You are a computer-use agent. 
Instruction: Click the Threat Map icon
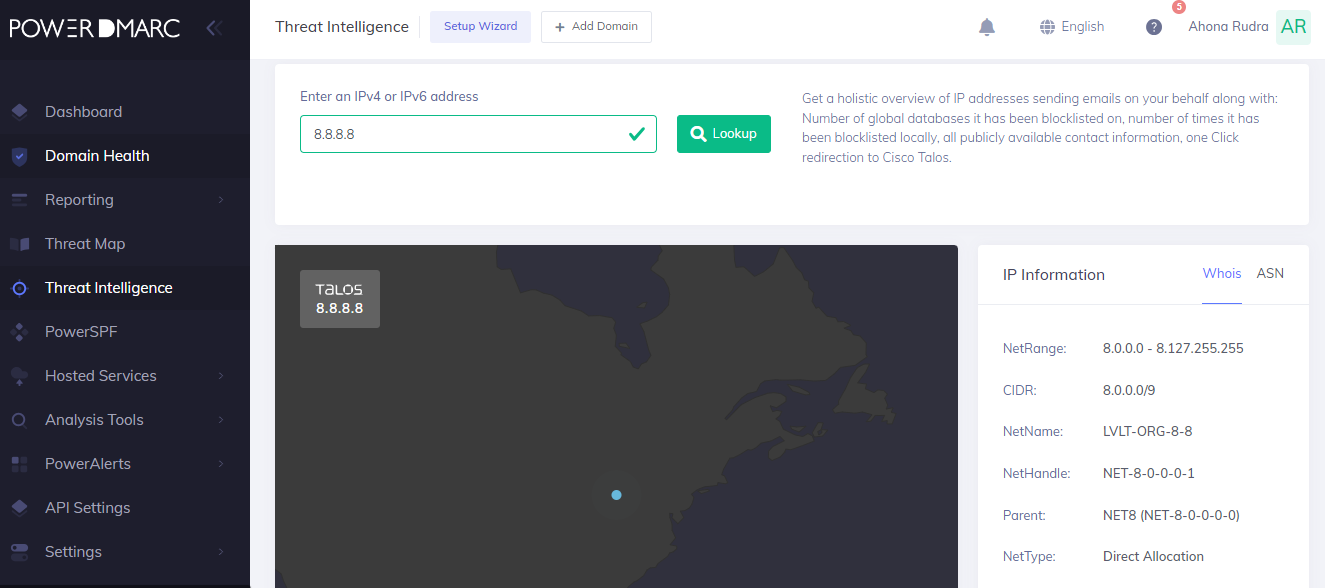click(x=19, y=244)
